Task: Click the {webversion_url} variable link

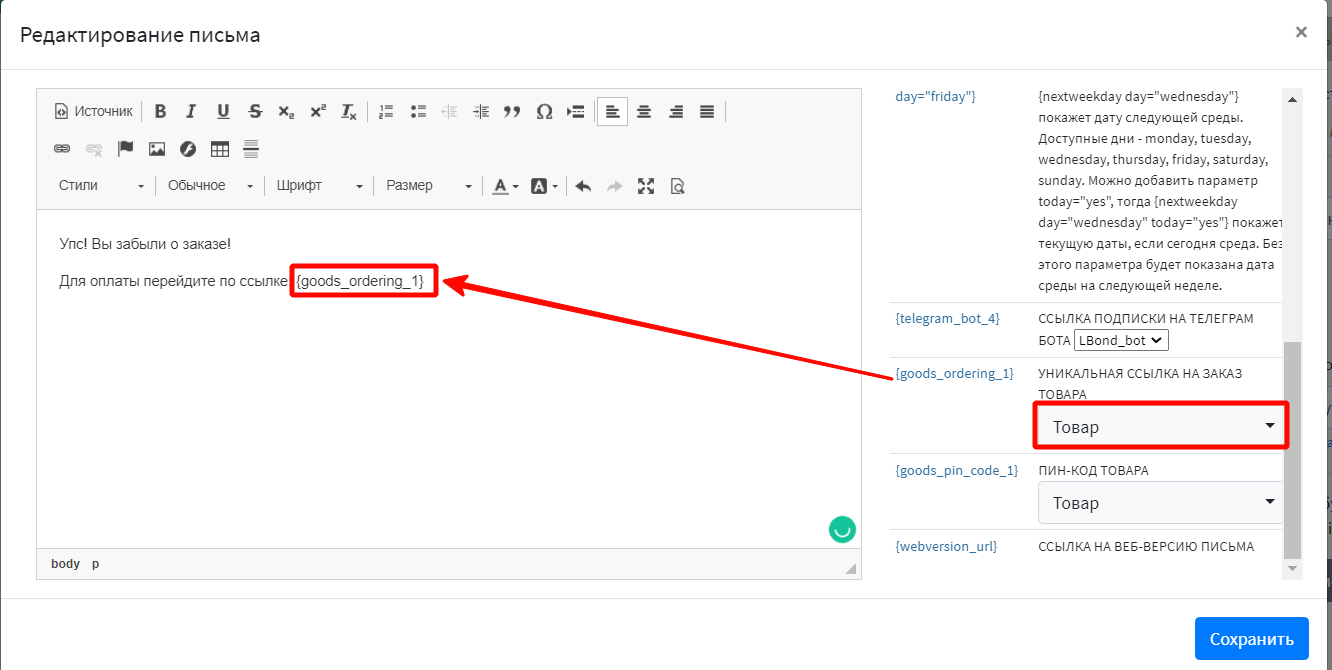Action: pos(946,547)
